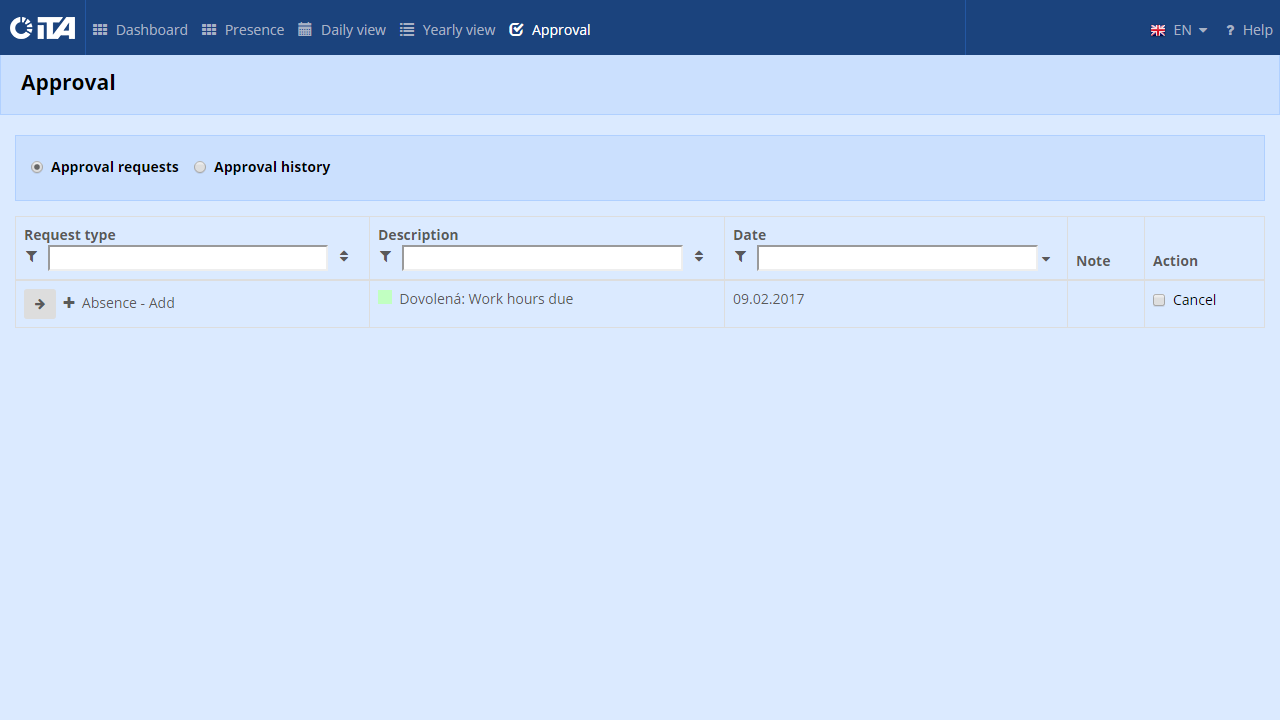
Task: Click the Note column header
Action: pos(1093,261)
